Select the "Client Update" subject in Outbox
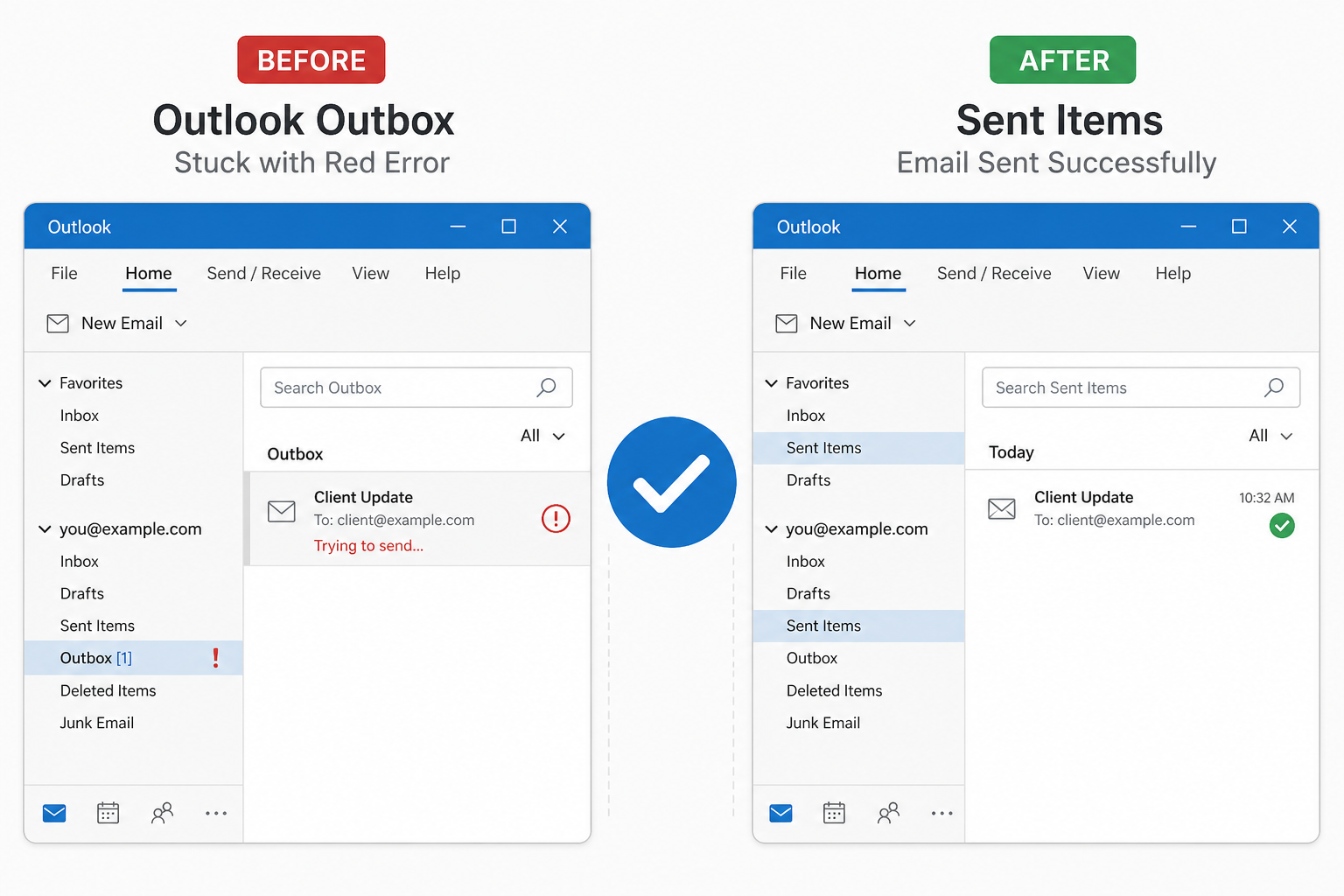This screenshot has height=896, width=1344. click(363, 497)
